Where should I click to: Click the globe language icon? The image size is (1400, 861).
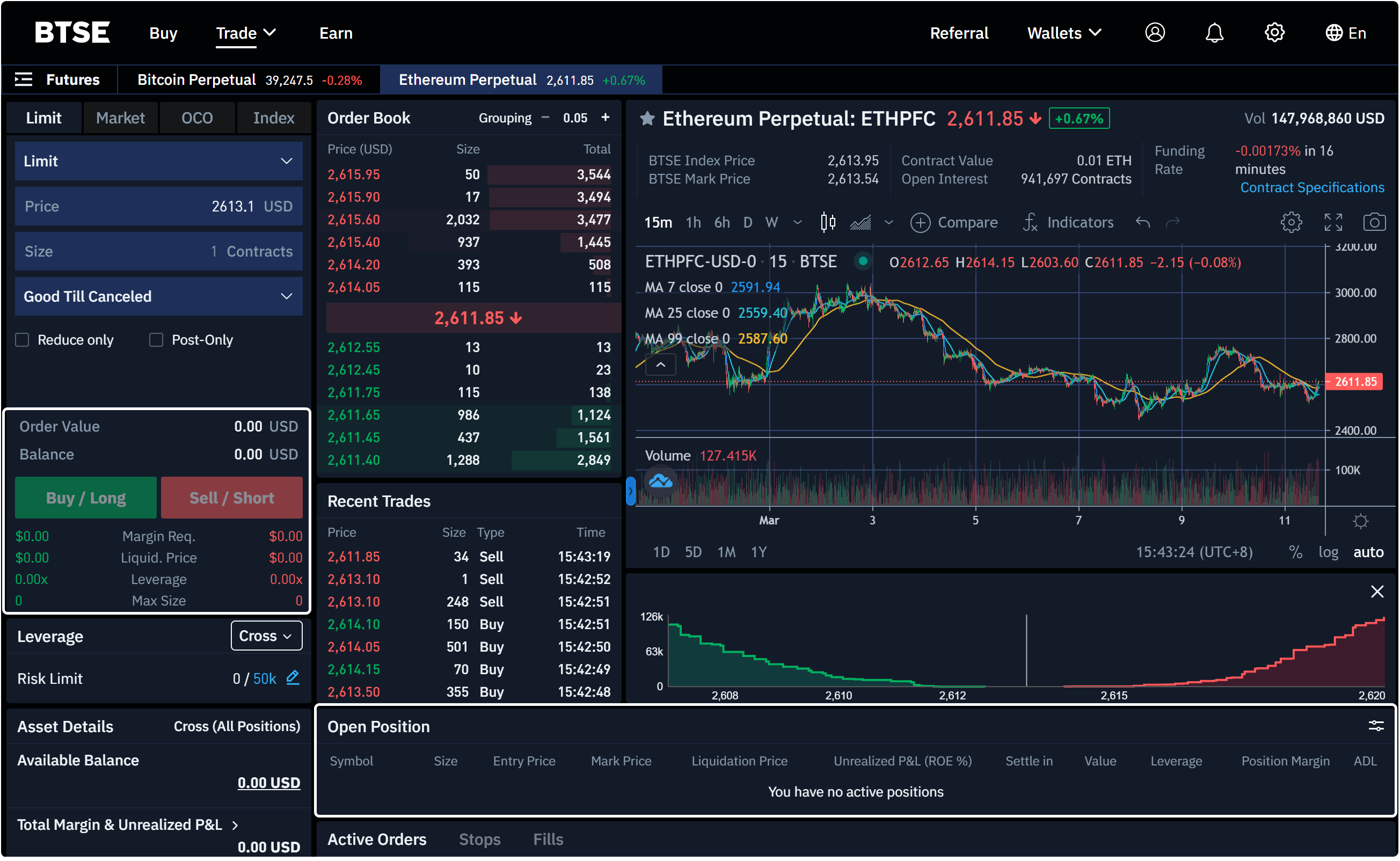click(1334, 33)
